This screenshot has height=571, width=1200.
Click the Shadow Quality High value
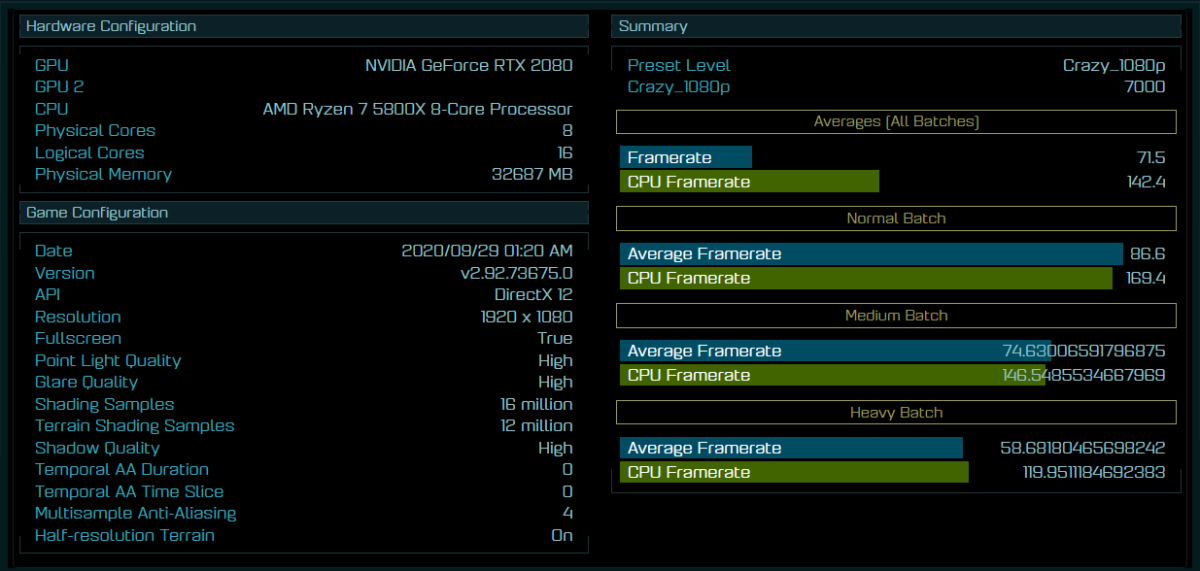point(555,448)
